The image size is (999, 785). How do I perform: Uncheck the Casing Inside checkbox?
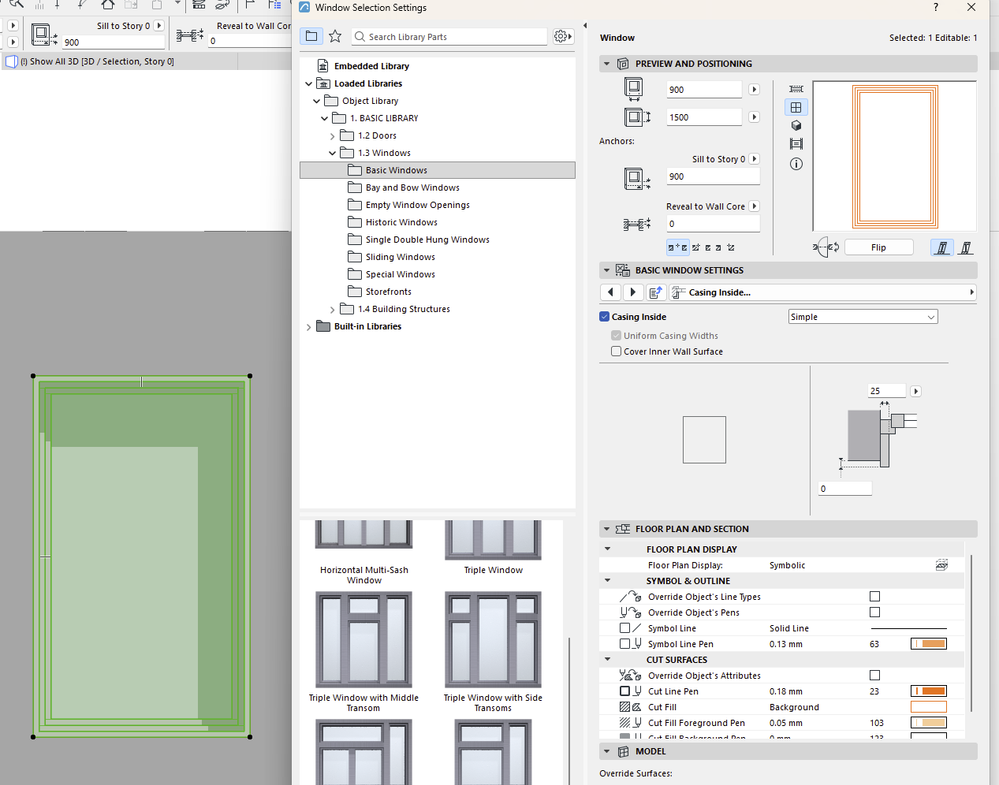605,317
